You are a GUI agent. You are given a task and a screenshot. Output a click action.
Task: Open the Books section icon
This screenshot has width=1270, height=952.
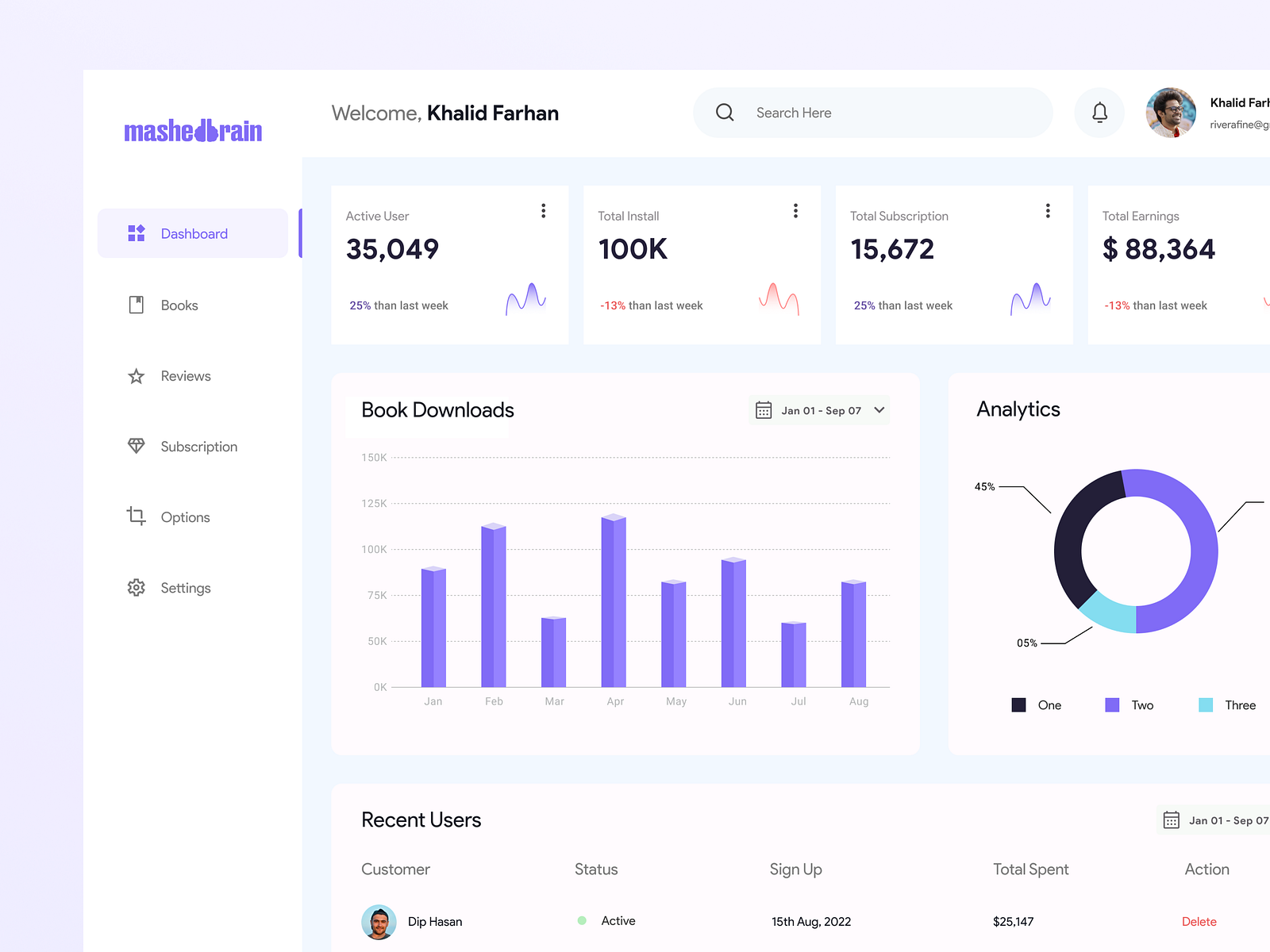point(136,304)
